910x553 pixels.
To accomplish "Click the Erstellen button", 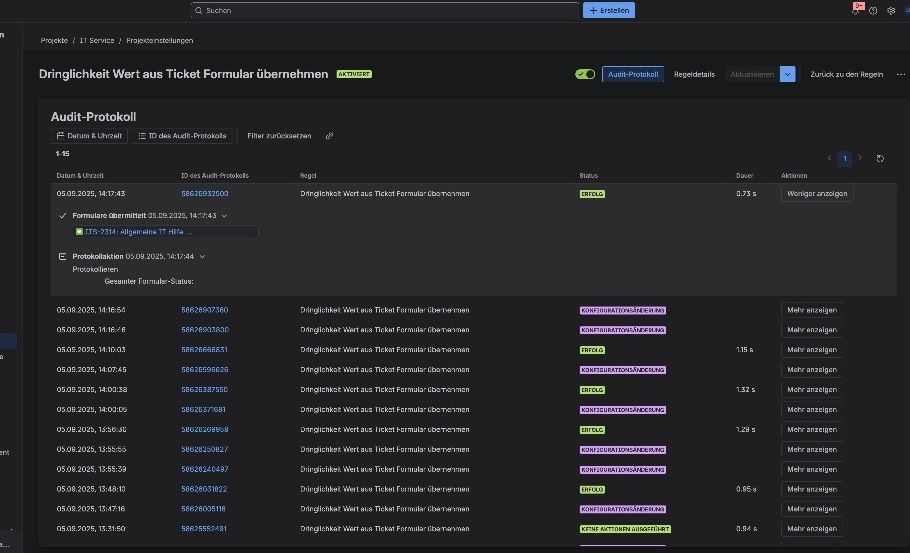I will tap(609, 10).
